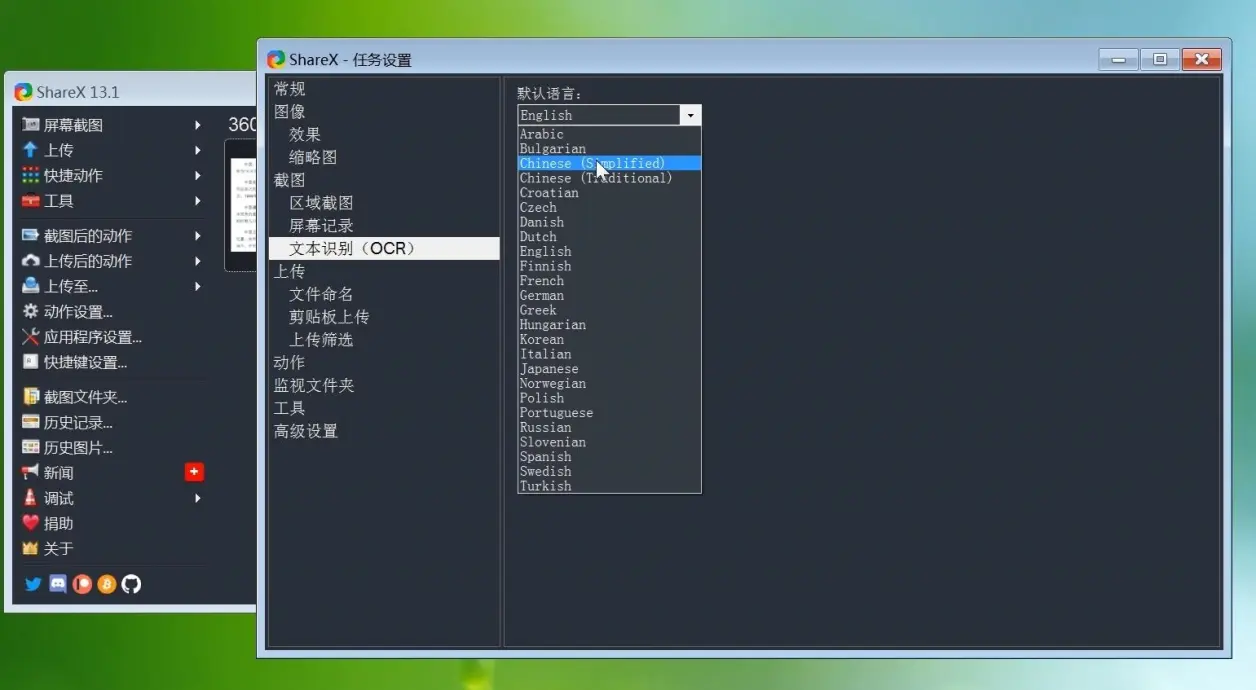Viewport: 1256px width, 690px height.
Task: Expand the 上传 submenu arrow in main window
Action: click(198, 150)
